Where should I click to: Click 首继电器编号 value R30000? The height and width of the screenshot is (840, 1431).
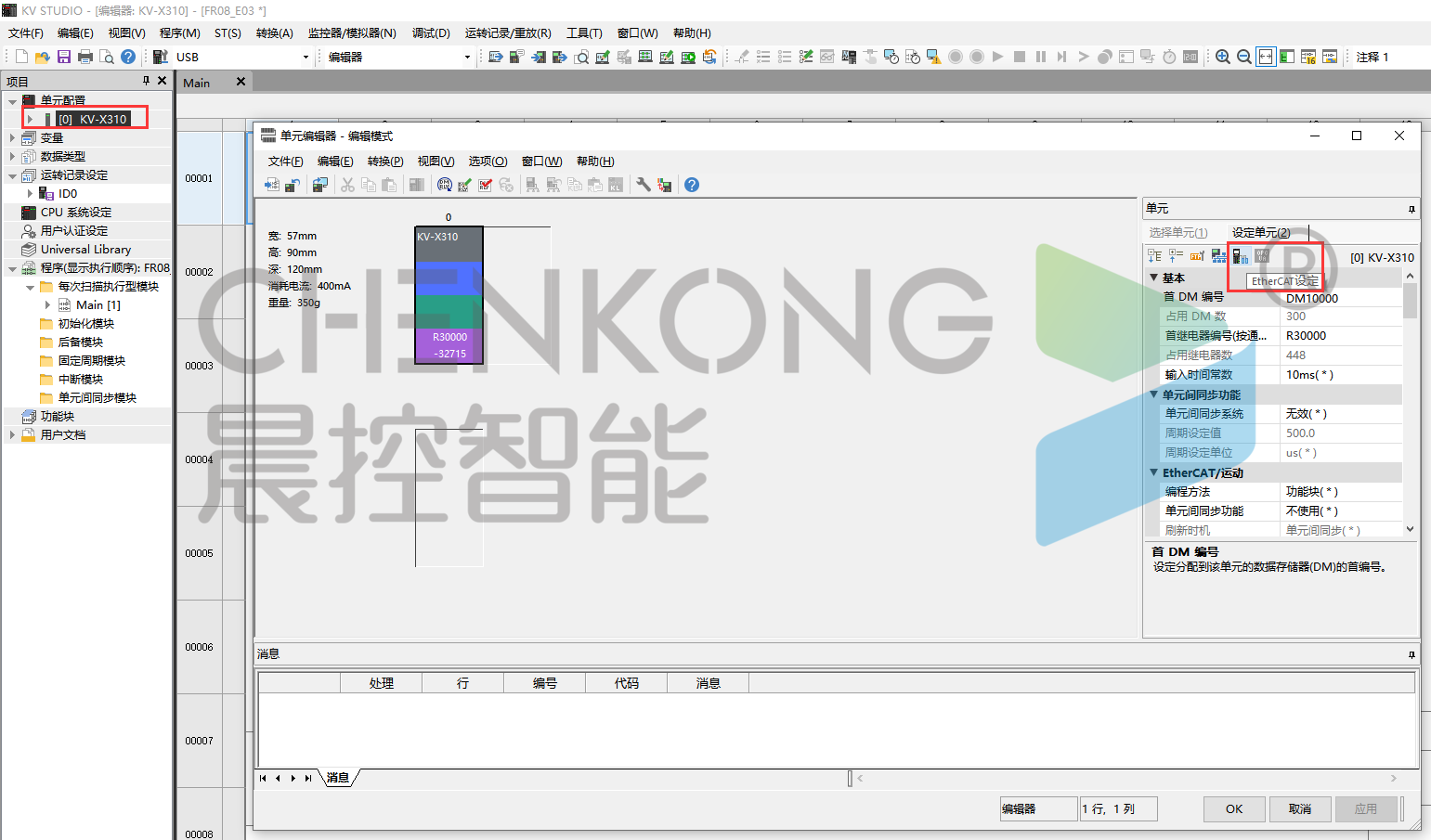point(1341,335)
